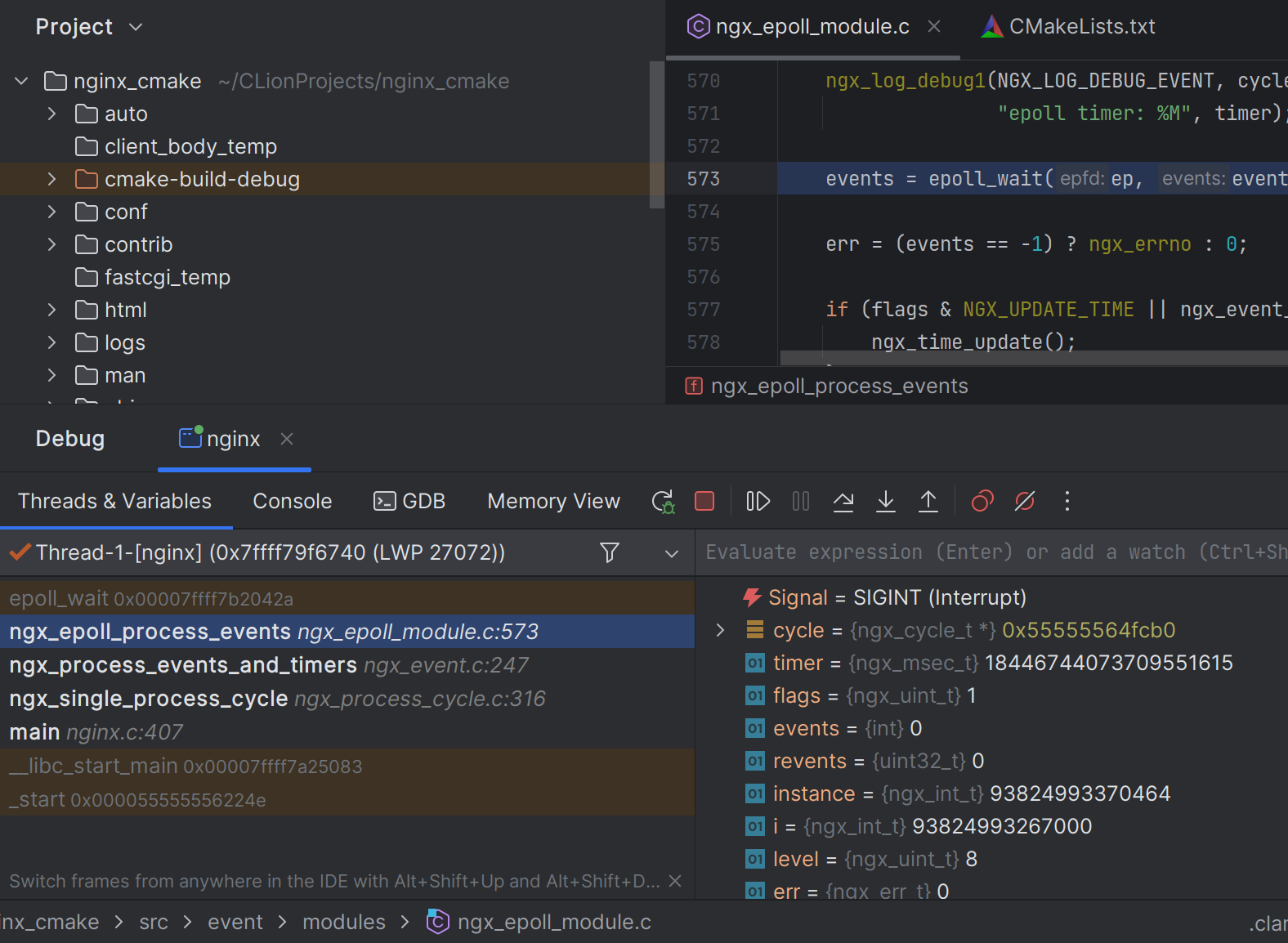The image size is (1288, 943).
Task: Stop the nginx debug session
Action: (x=704, y=501)
